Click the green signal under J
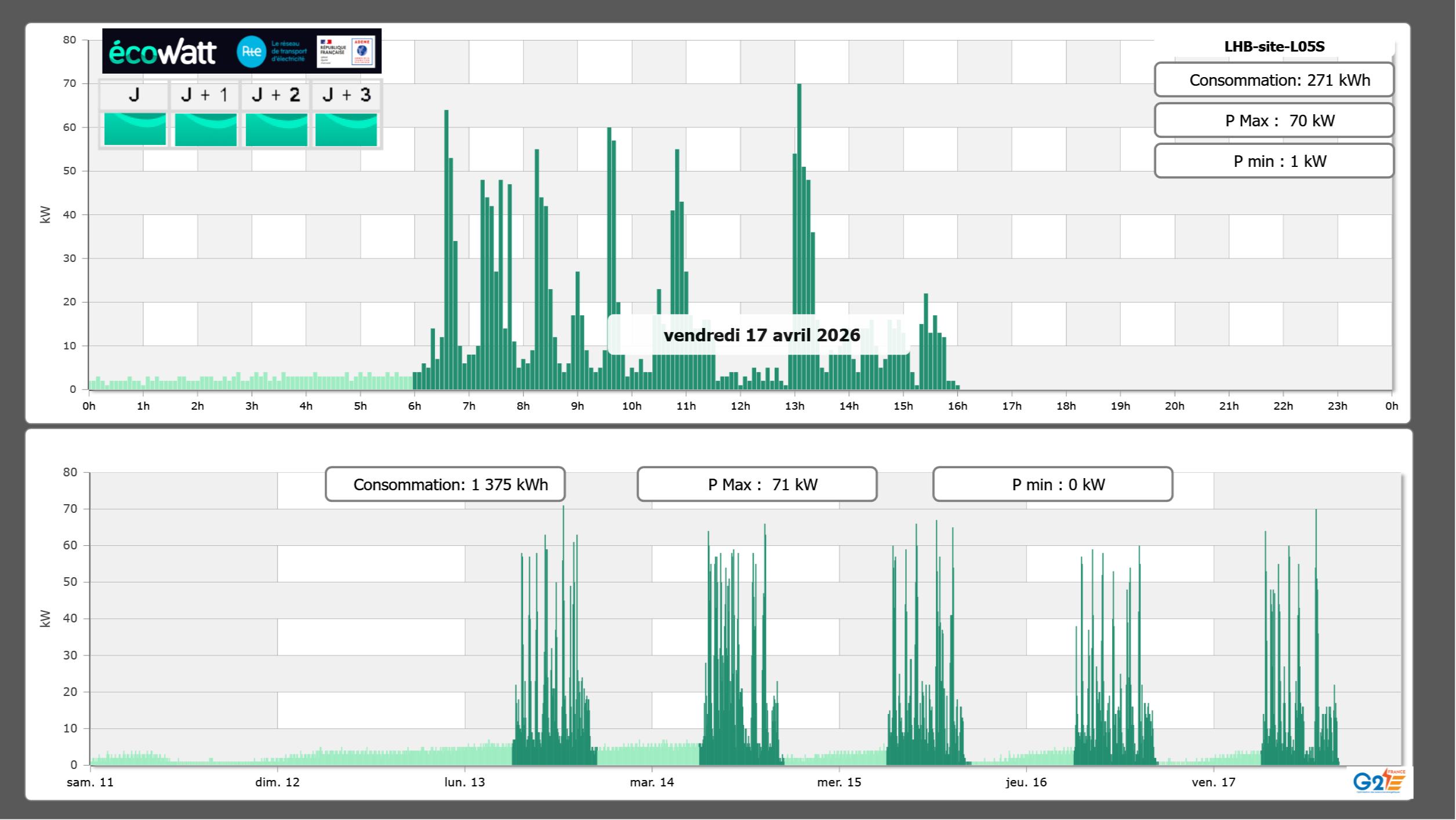This screenshot has height=820, width=1456. (135, 129)
